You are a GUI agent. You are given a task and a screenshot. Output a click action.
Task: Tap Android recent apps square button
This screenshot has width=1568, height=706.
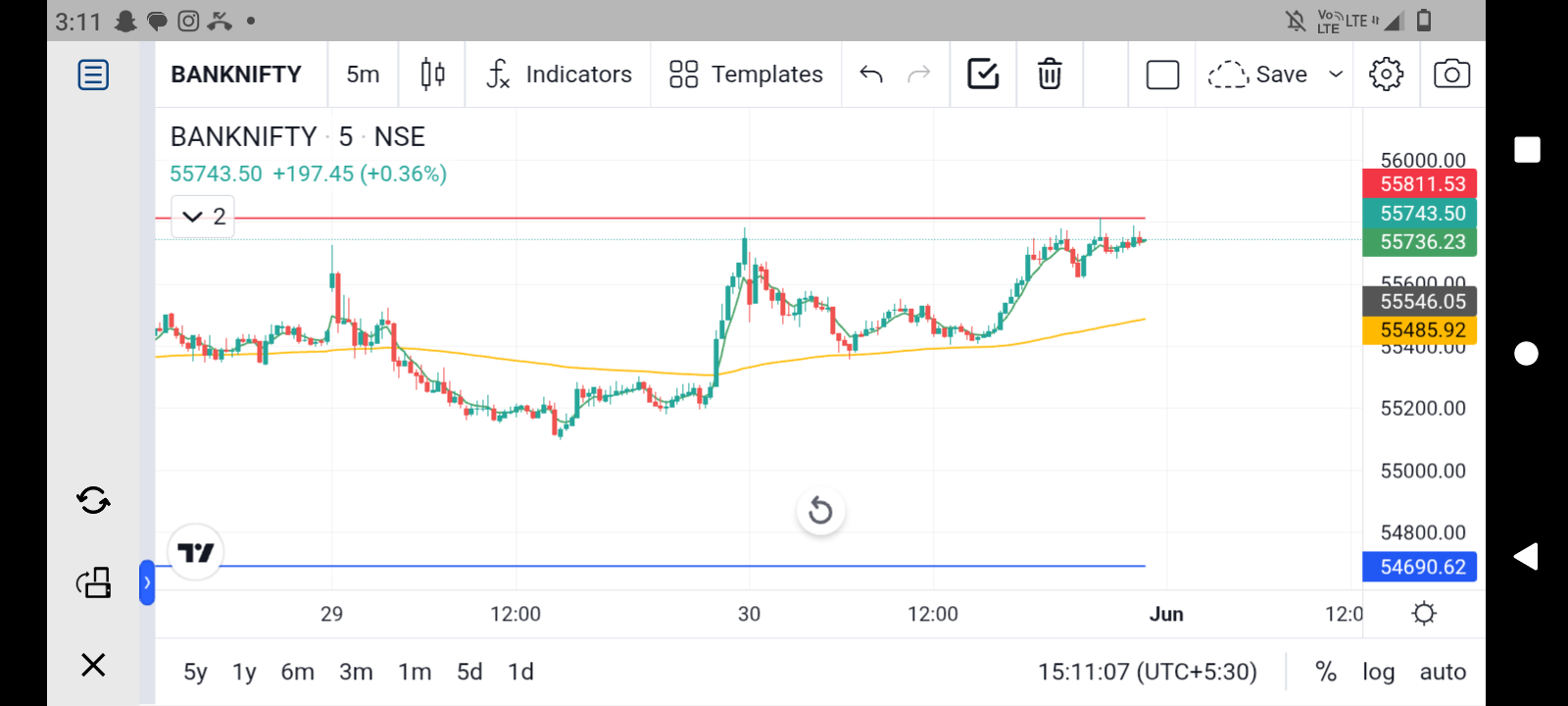pyautogui.click(x=1527, y=149)
